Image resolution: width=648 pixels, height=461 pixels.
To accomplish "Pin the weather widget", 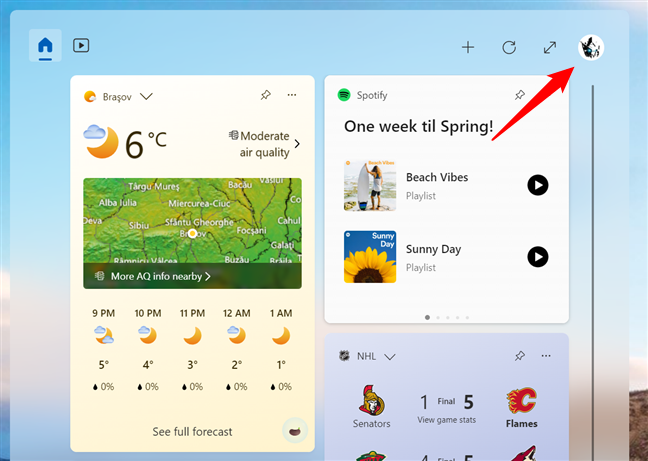I will [266, 95].
